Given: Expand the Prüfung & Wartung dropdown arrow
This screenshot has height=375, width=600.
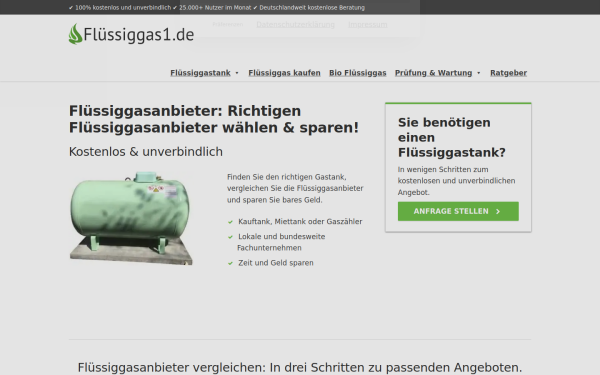Looking at the screenshot, I should (478, 73).
